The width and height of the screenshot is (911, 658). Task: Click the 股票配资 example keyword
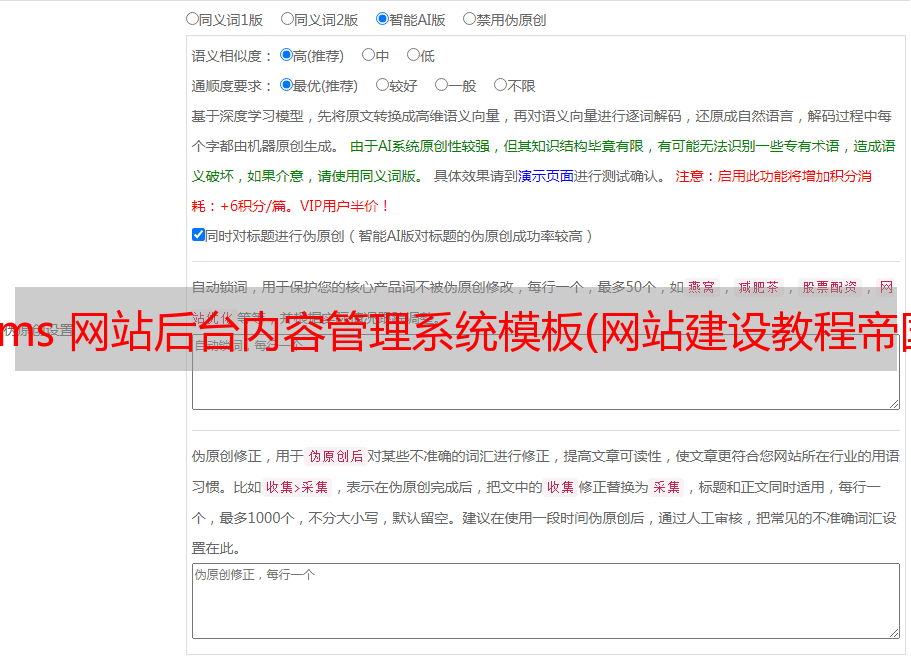click(x=830, y=287)
